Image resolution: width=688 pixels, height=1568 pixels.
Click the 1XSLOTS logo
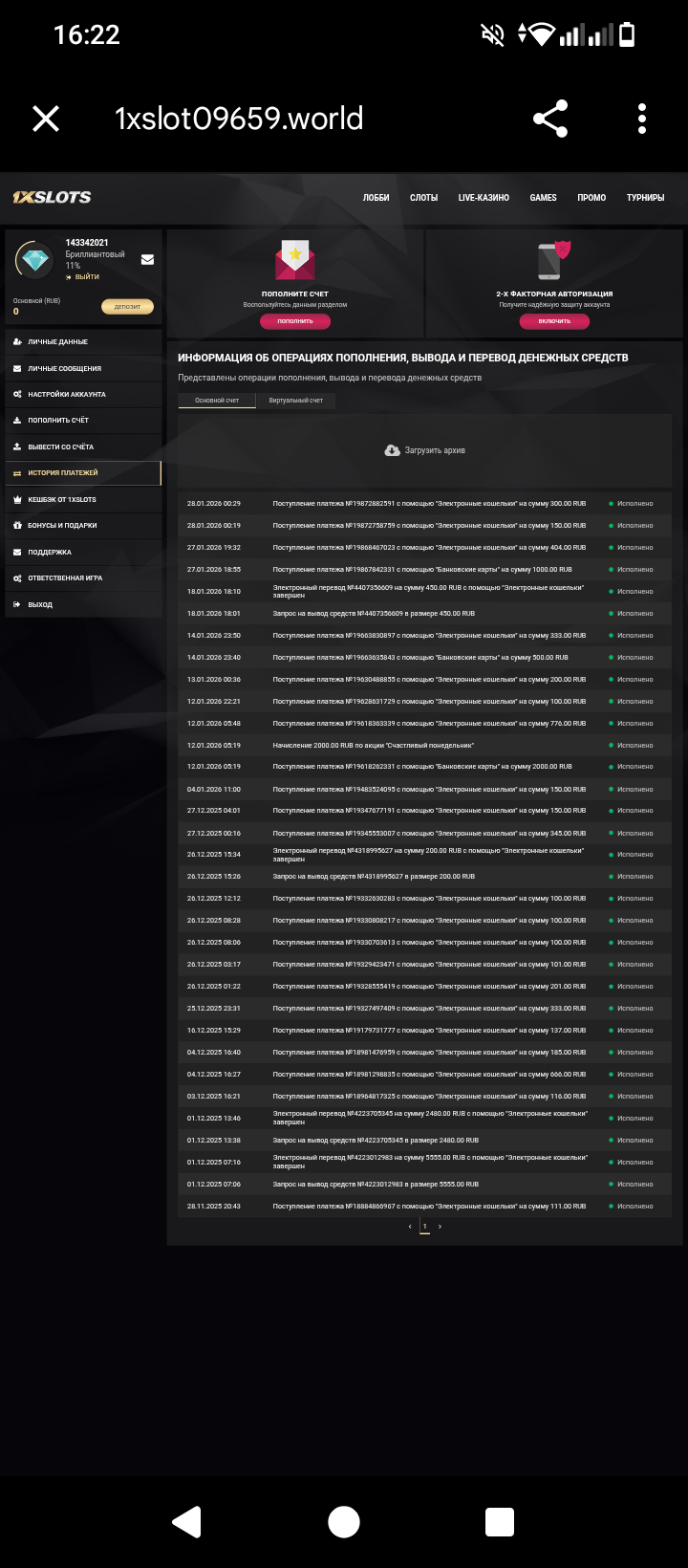pos(52,197)
